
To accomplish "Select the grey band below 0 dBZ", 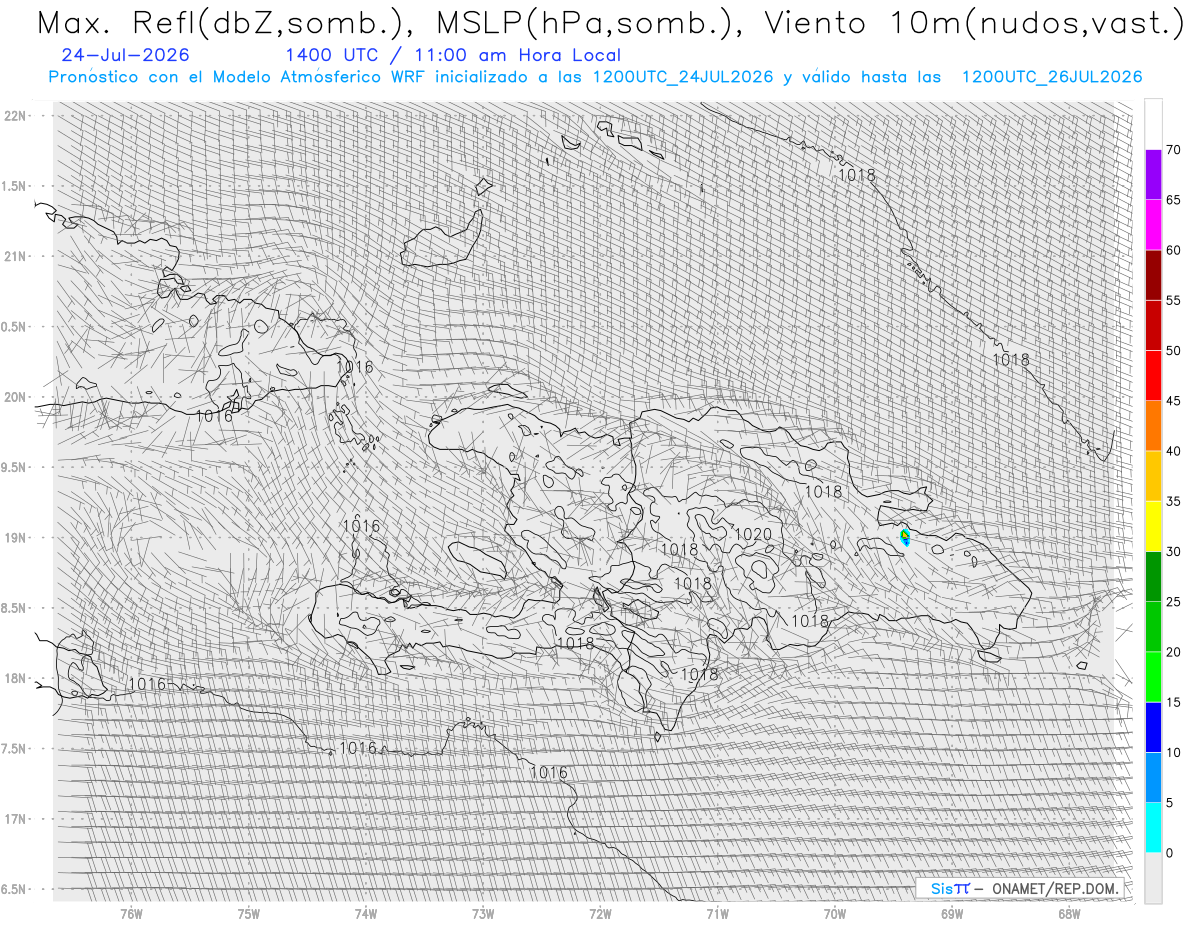I will [1153, 878].
